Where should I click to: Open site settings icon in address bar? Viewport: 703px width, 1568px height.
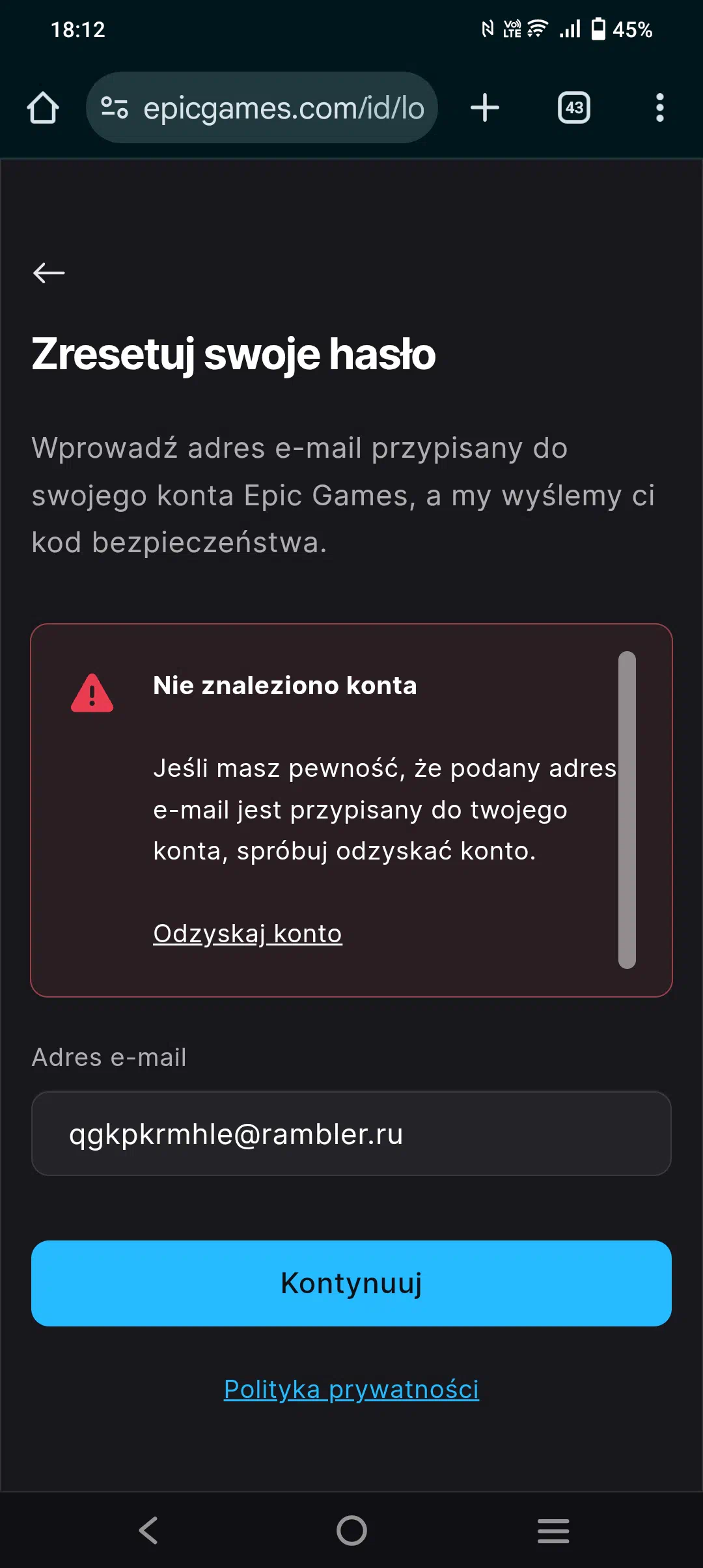point(115,107)
